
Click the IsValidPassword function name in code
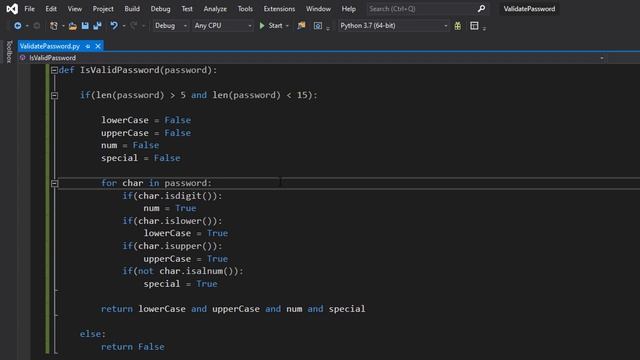pyautogui.click(x=120, y=70)
